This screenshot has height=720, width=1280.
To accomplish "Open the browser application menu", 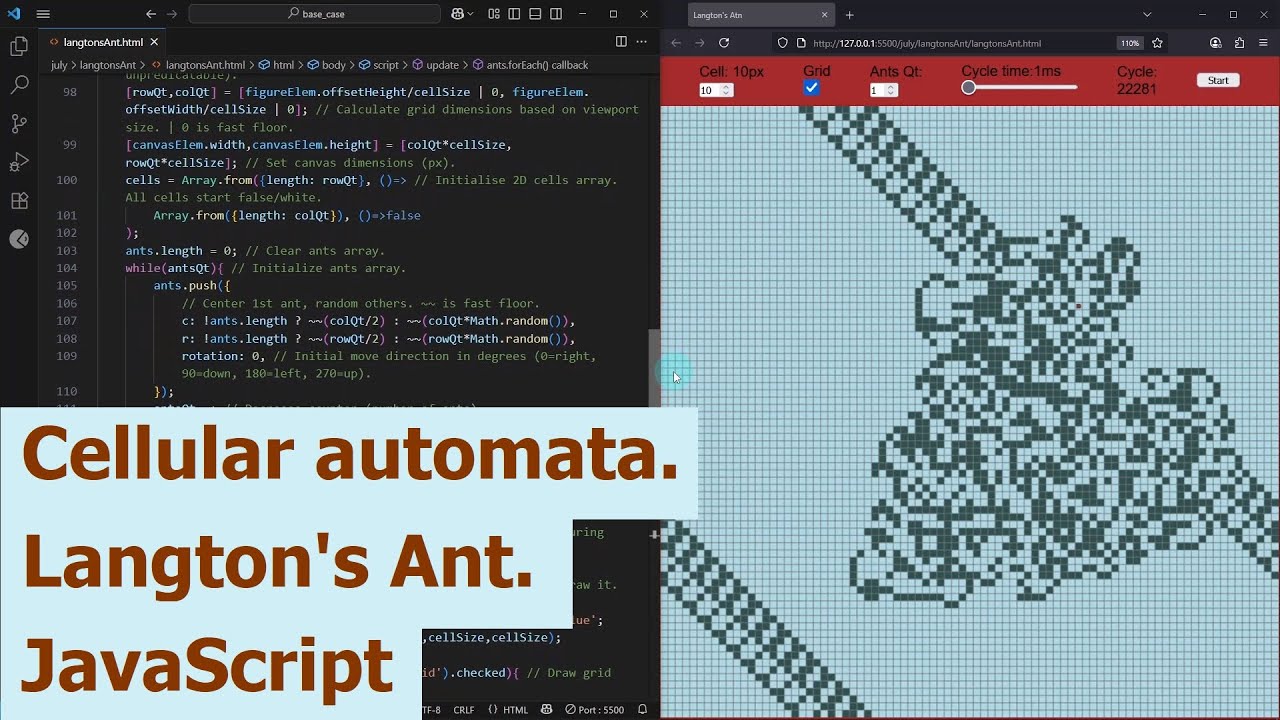I will click(1263, 43).
